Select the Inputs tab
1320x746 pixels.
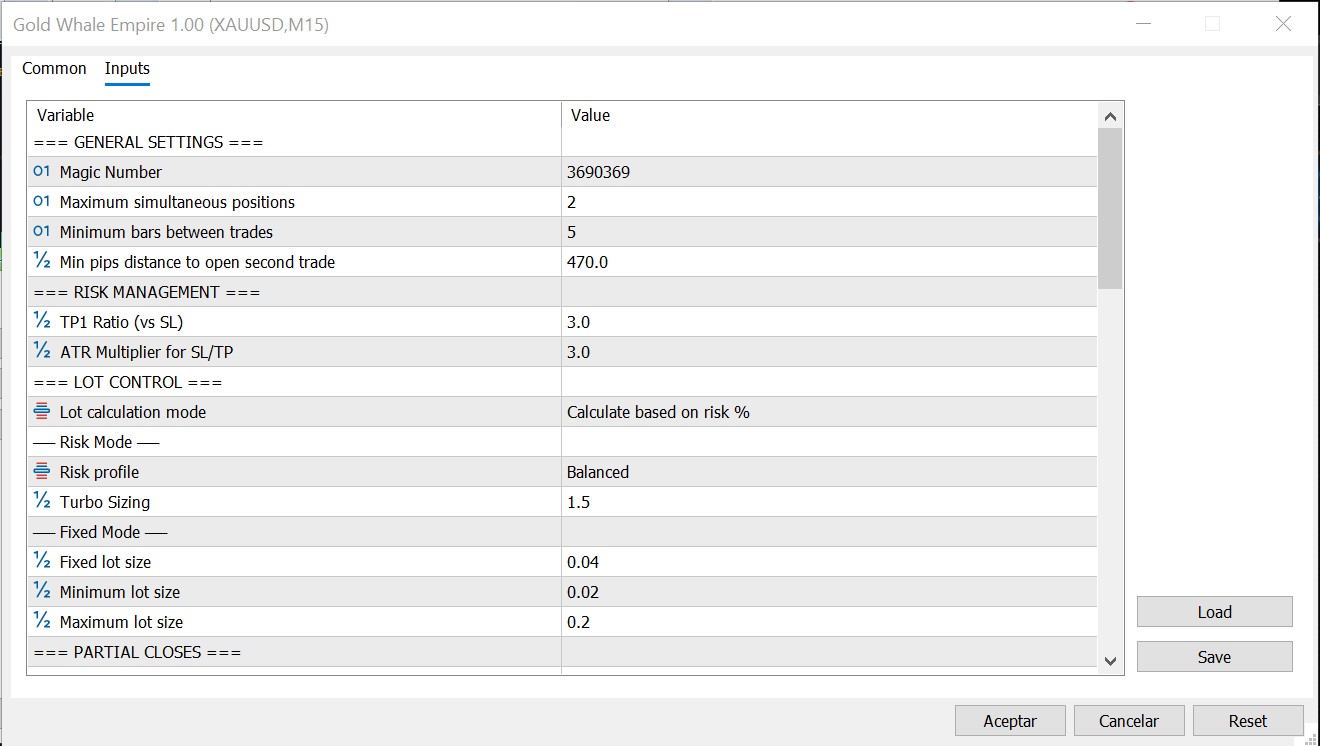[x=127, y=68]
